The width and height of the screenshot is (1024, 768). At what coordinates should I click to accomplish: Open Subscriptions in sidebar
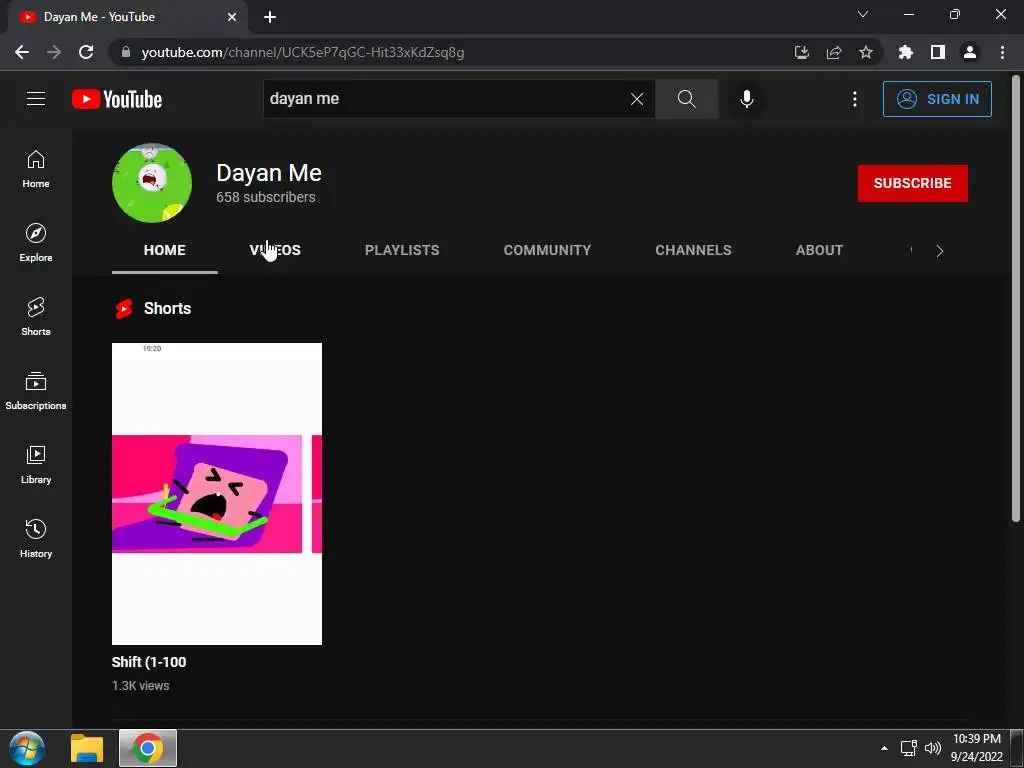click(x=36, y=391)
